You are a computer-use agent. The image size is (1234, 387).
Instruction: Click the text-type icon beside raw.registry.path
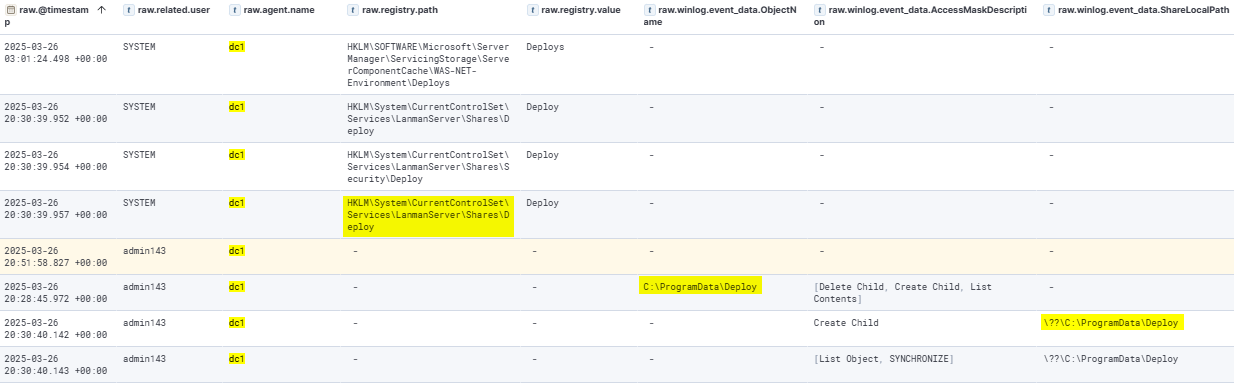click(x=353, y=9)
